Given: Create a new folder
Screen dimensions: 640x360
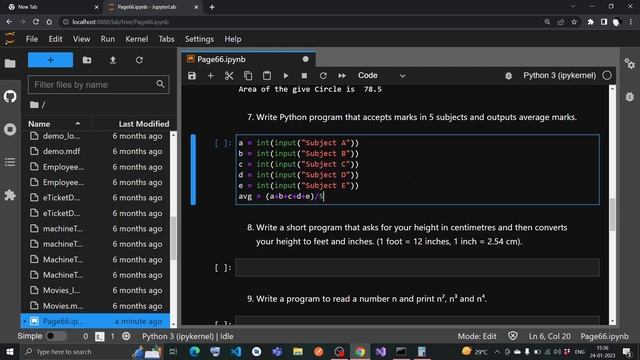Looking at the screenshot, I should [x=87, y=60].
